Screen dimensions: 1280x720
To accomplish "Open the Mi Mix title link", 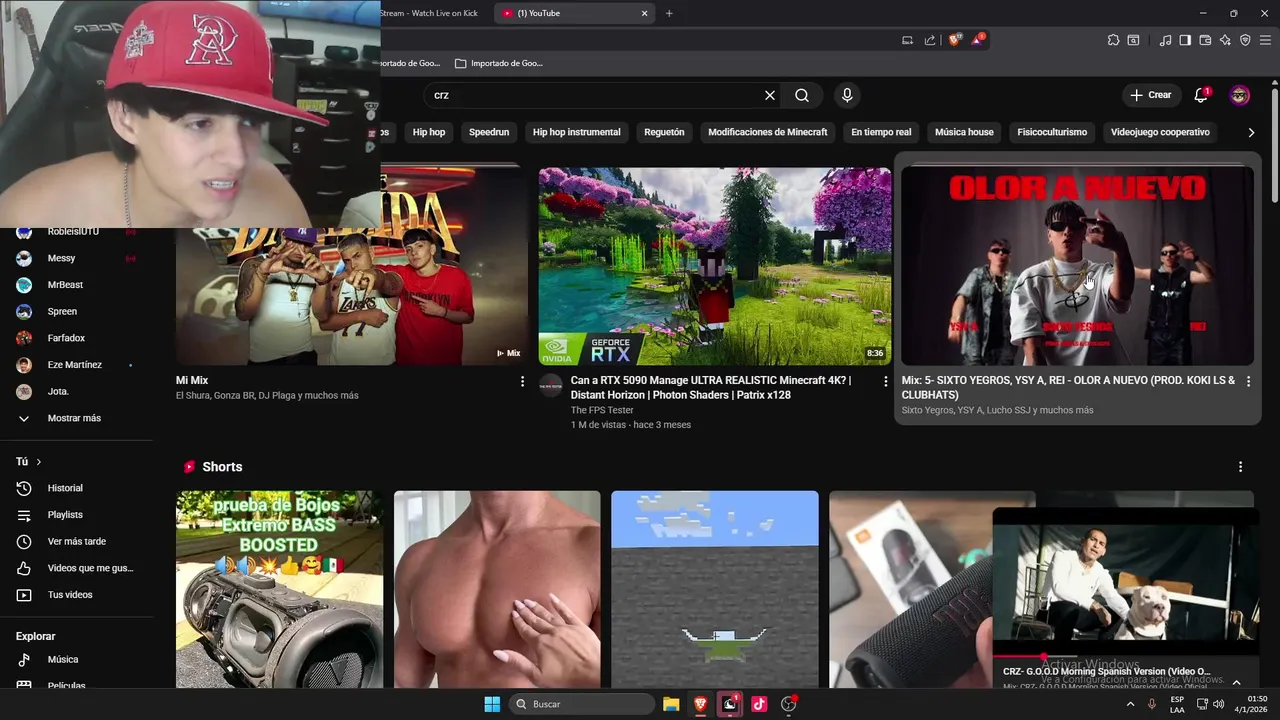I will click(x=192, y=380).
